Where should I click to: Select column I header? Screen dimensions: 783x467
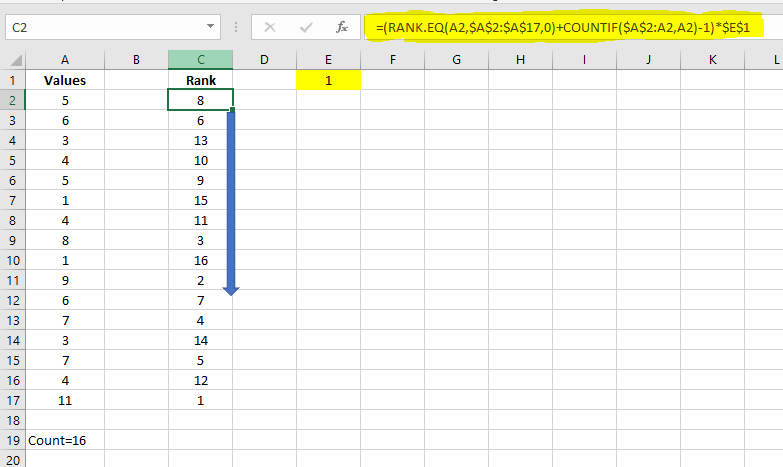coord(584,60)
